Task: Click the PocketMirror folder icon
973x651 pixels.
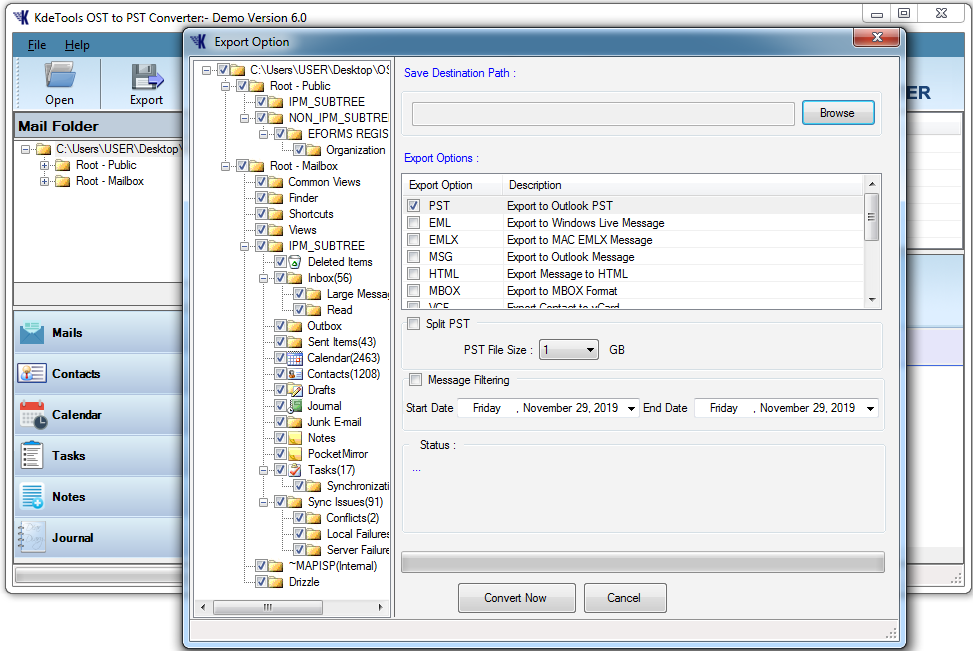Action: click(x=295, y=454)
